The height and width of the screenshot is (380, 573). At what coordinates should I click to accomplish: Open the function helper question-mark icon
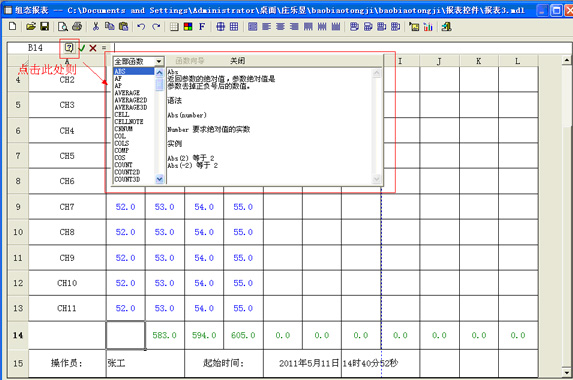click(69, 48)
